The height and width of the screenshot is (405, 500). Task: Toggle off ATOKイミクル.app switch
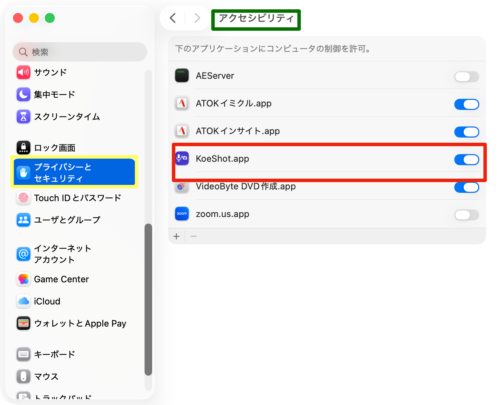(x=466, y=104)
